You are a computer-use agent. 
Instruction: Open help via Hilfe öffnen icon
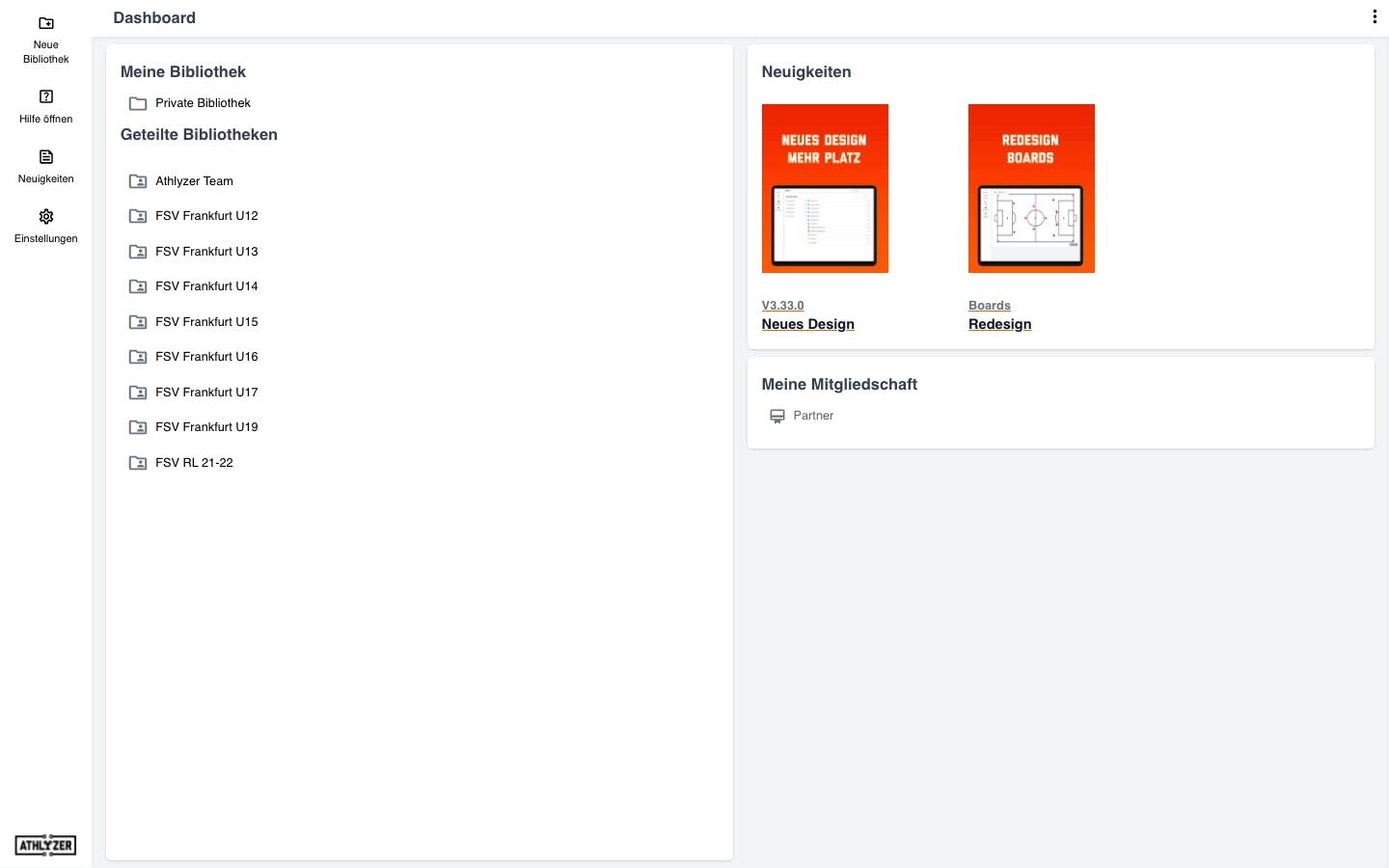(45, 96)
